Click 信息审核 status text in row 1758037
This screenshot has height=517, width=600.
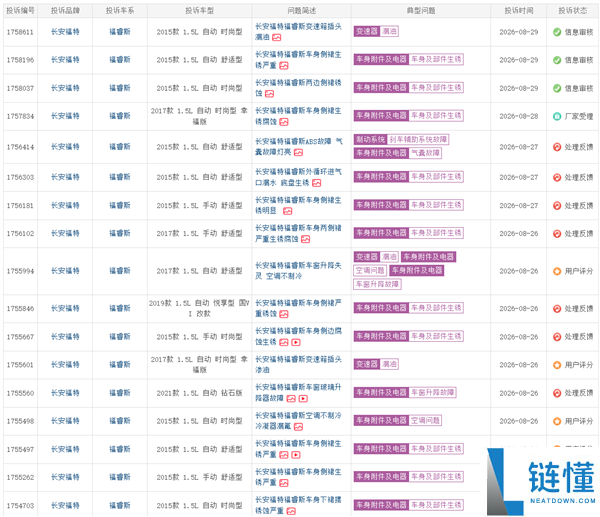pos(579,88)
